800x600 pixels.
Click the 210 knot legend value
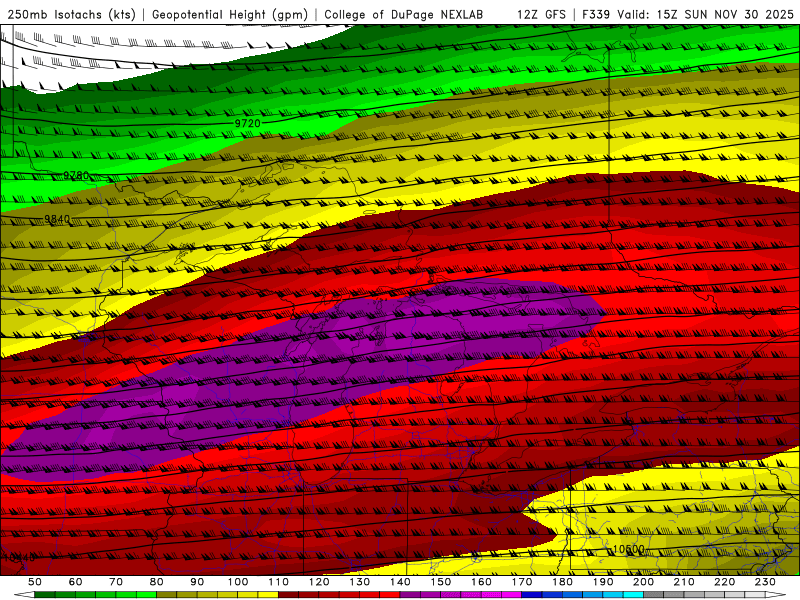[684, 582]
